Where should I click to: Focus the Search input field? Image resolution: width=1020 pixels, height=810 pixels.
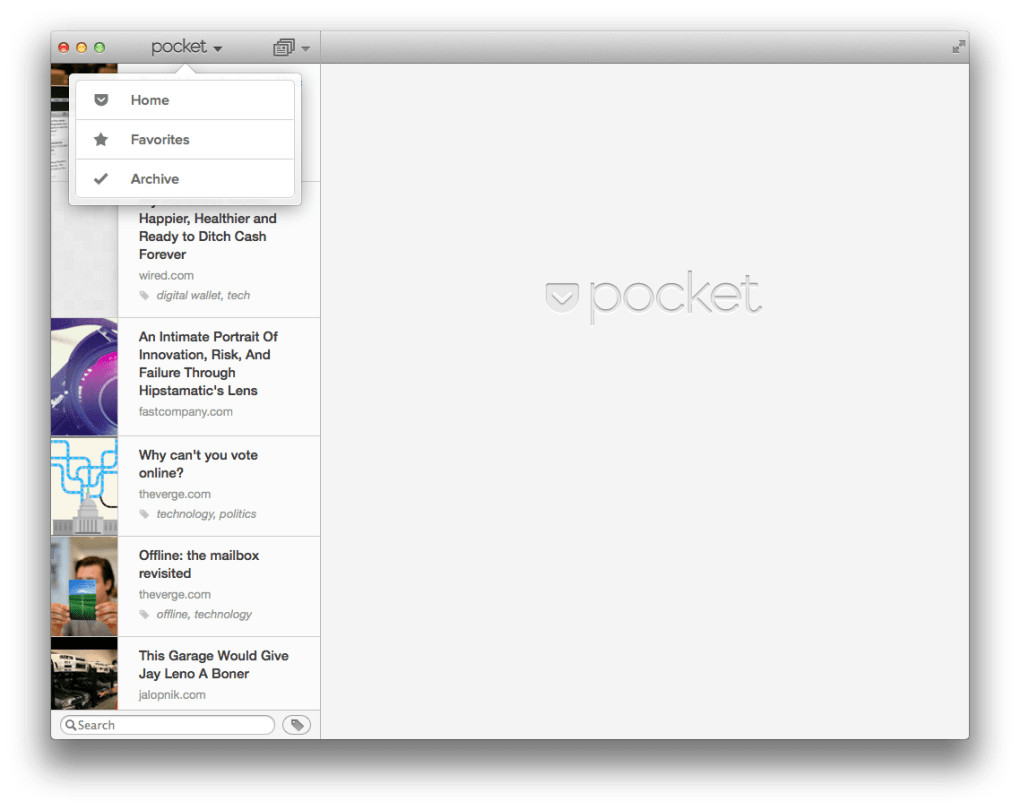[167, 725]
